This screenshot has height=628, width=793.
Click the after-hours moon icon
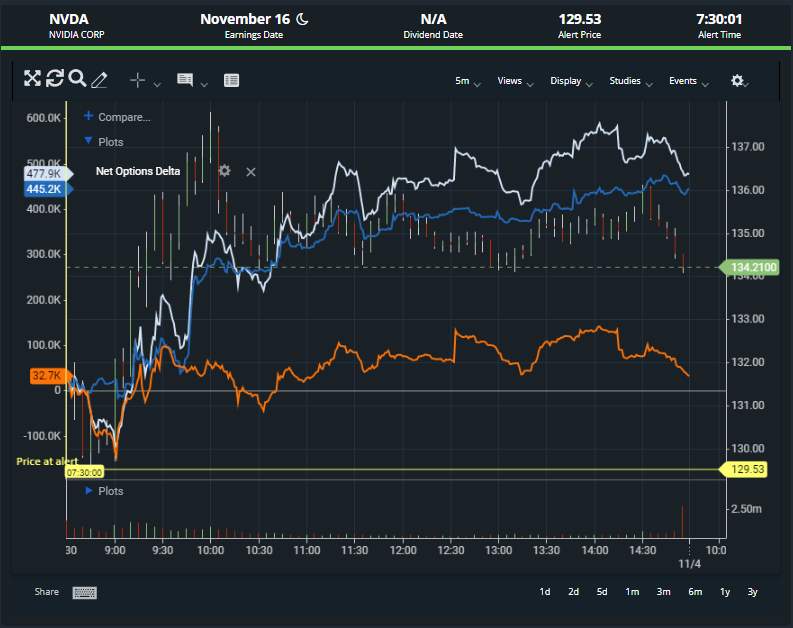coord(302,19)
